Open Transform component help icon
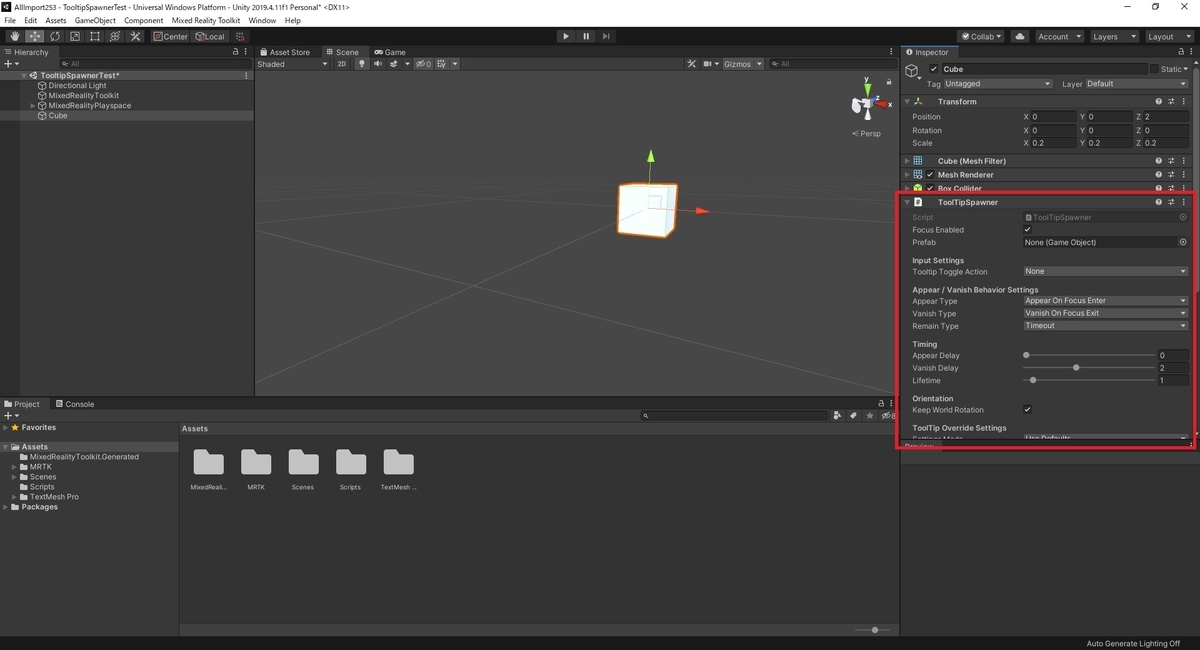This screenshot has height=650, width=1200. 1159,101
